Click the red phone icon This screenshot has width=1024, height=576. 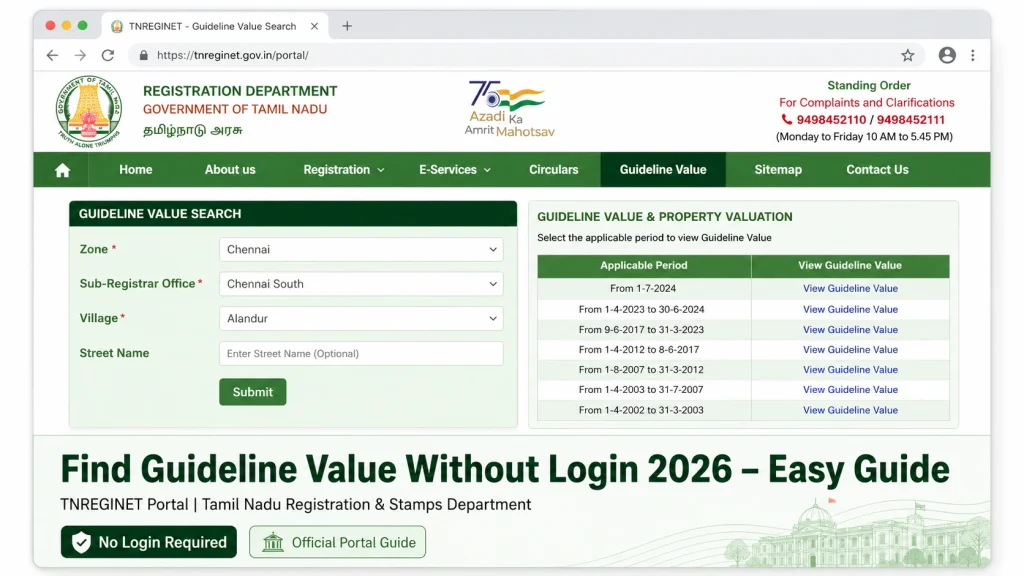coord(786,120)
